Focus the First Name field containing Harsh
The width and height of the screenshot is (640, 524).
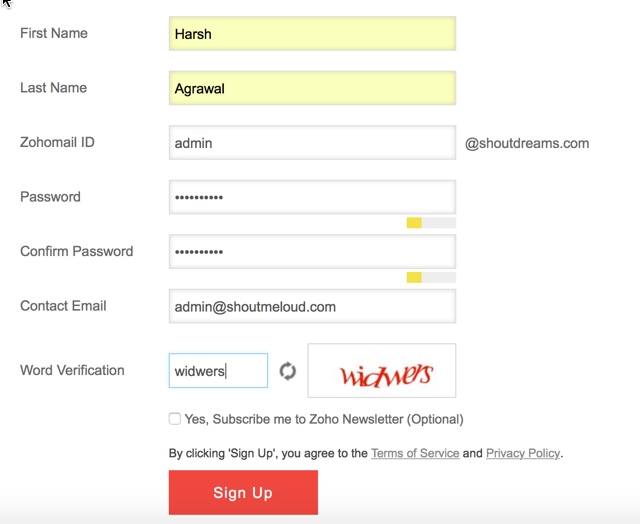click(x=312, y=33)
